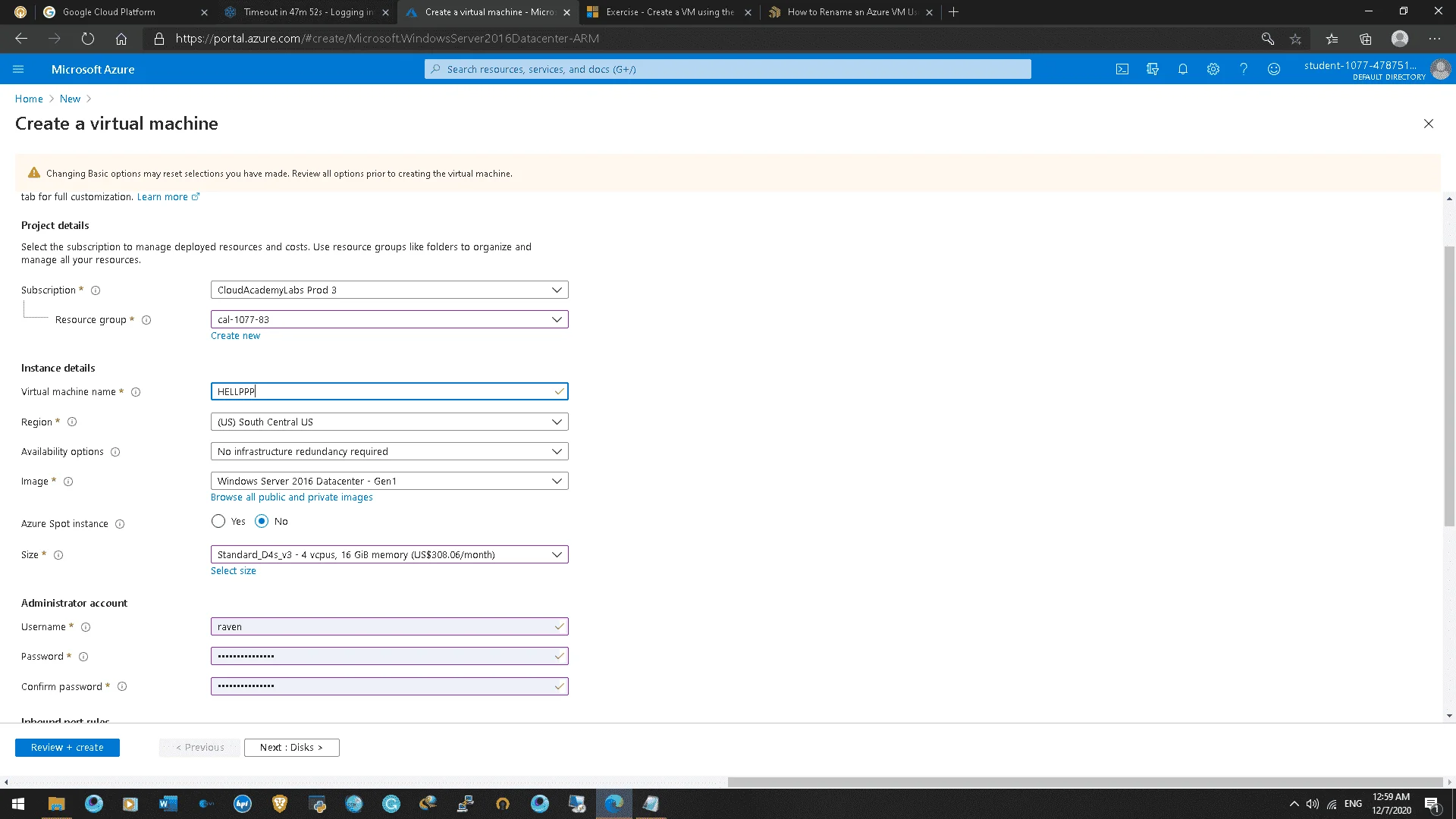Switch to How to Rename an Azure VM tab
The height and width of the screenshot is (819, 1456).
click(x=851, y=12)
